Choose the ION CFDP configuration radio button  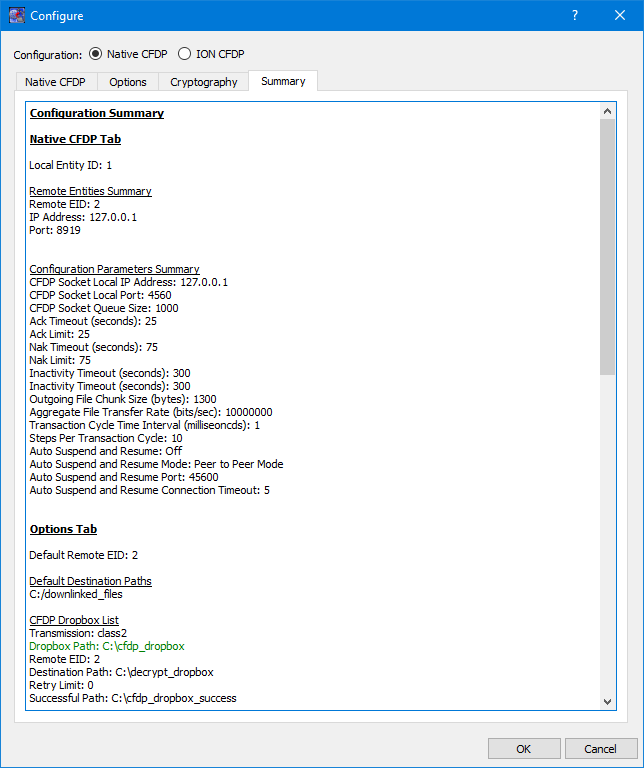click(185, 53)
